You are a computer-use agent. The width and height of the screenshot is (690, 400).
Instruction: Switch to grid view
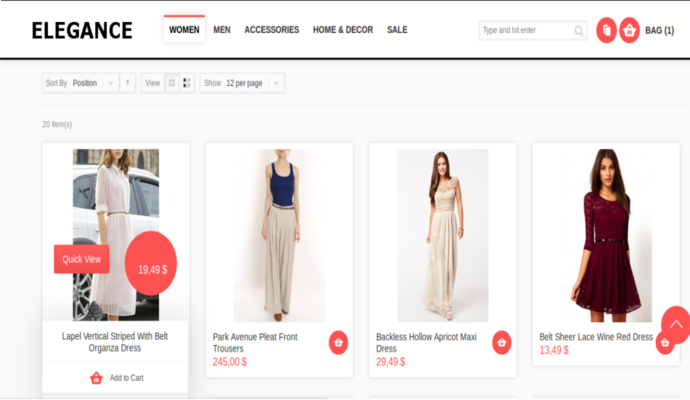point(172,83)
